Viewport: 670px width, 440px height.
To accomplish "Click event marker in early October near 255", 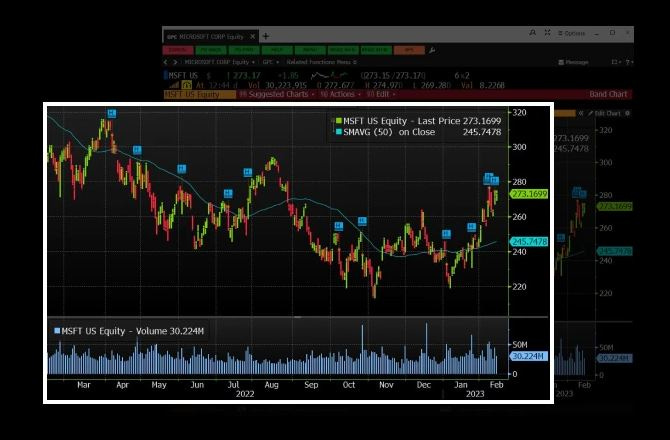I will point(338,226).
